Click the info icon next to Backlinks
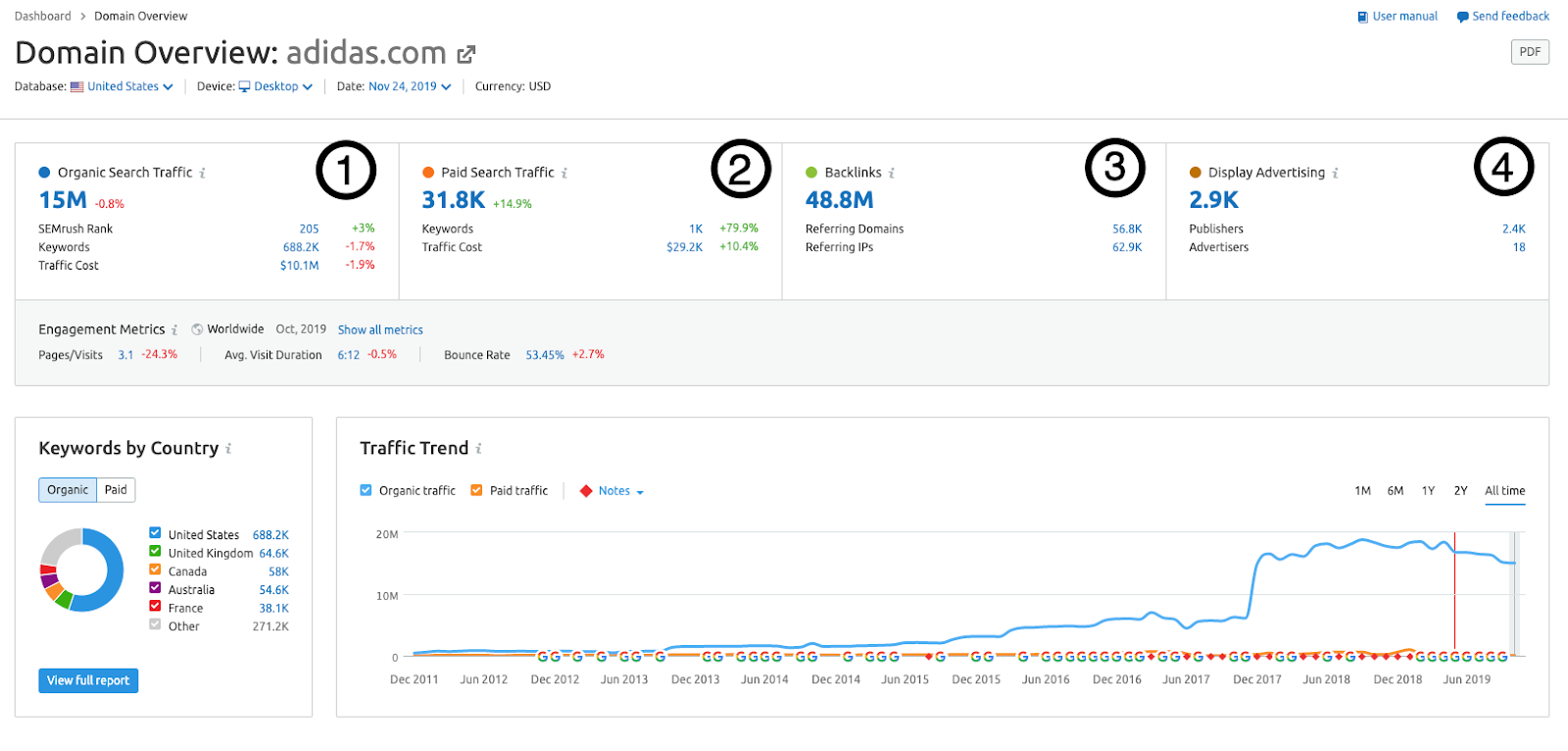 click(x=892, y=174)
